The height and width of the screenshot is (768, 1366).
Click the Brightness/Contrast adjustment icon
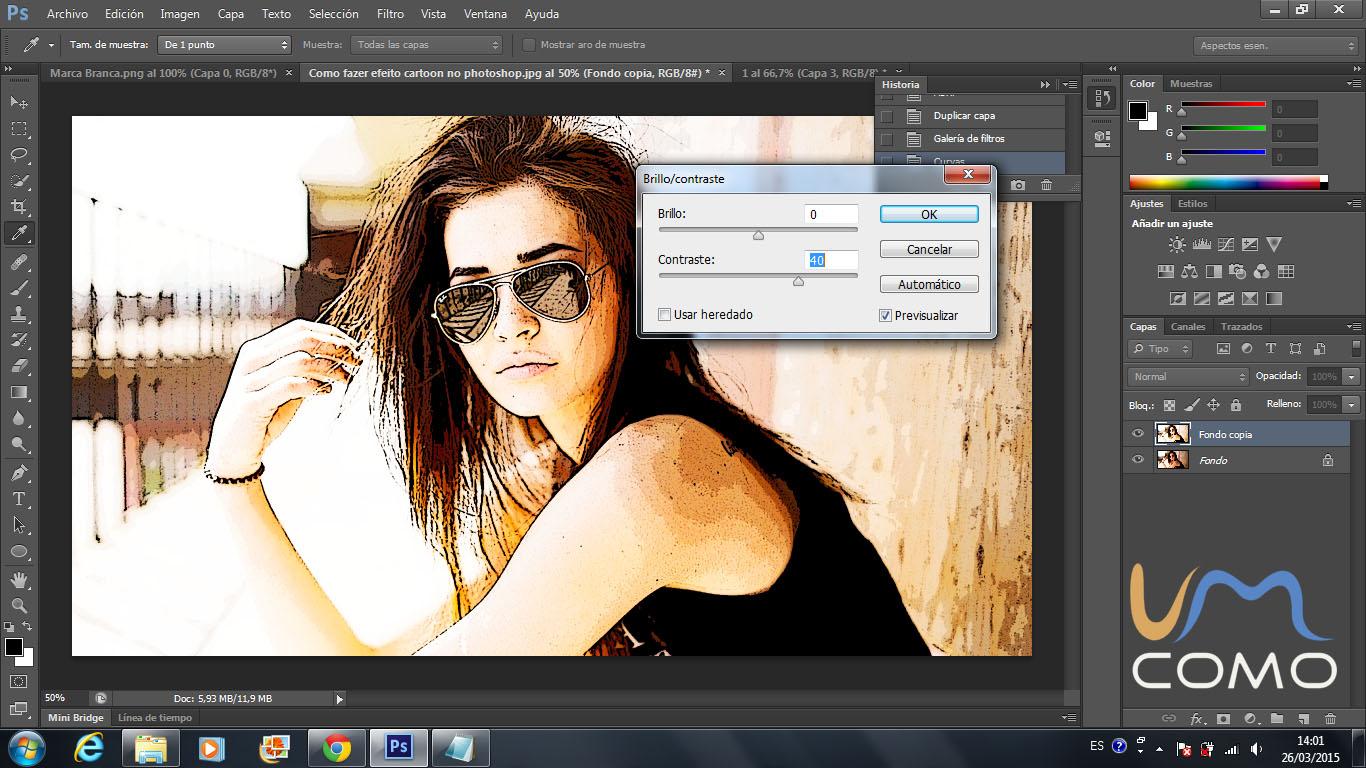(1177, 245)
